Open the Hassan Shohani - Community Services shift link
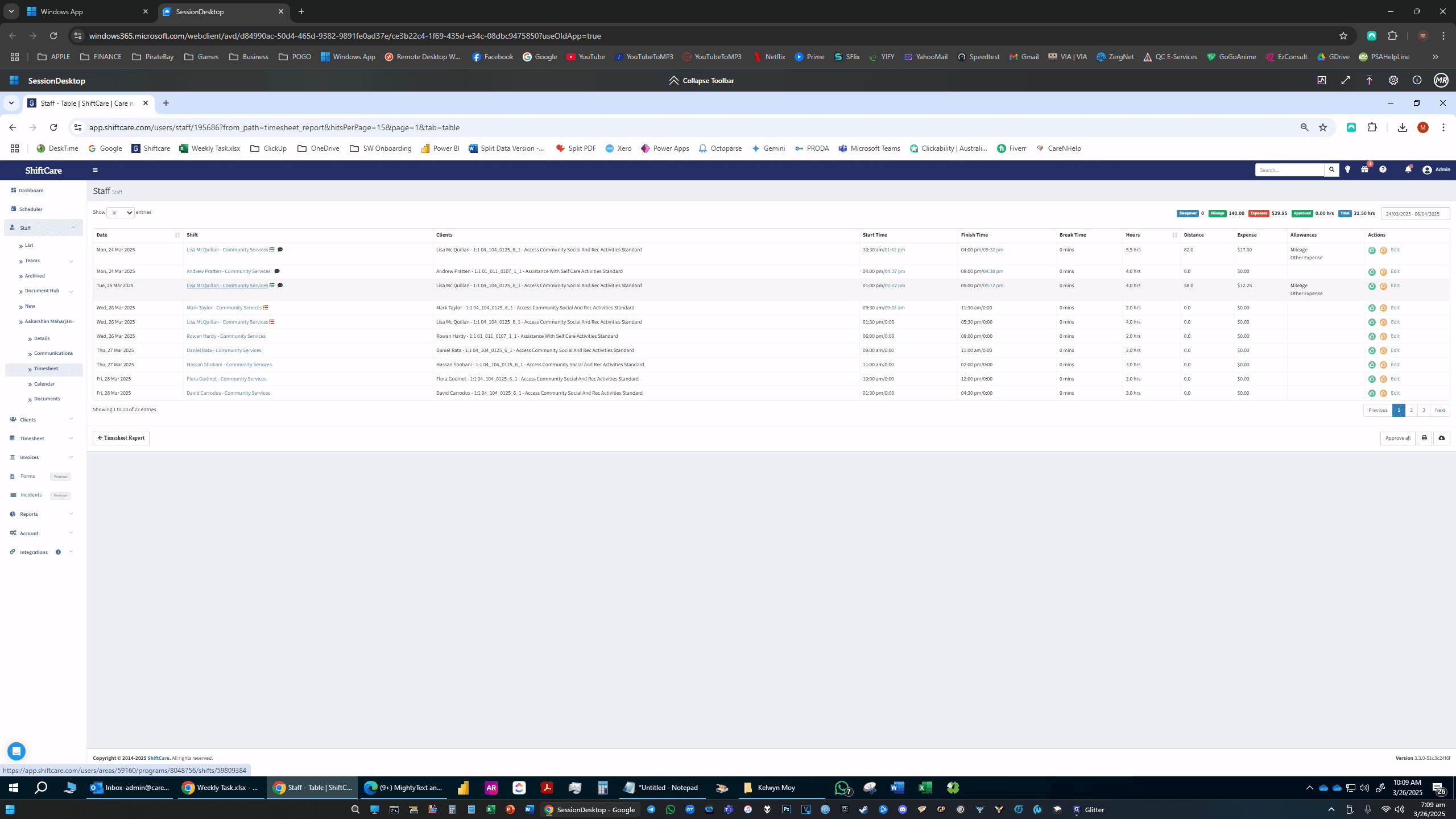 pyautogui.click(x=229, y=365)
